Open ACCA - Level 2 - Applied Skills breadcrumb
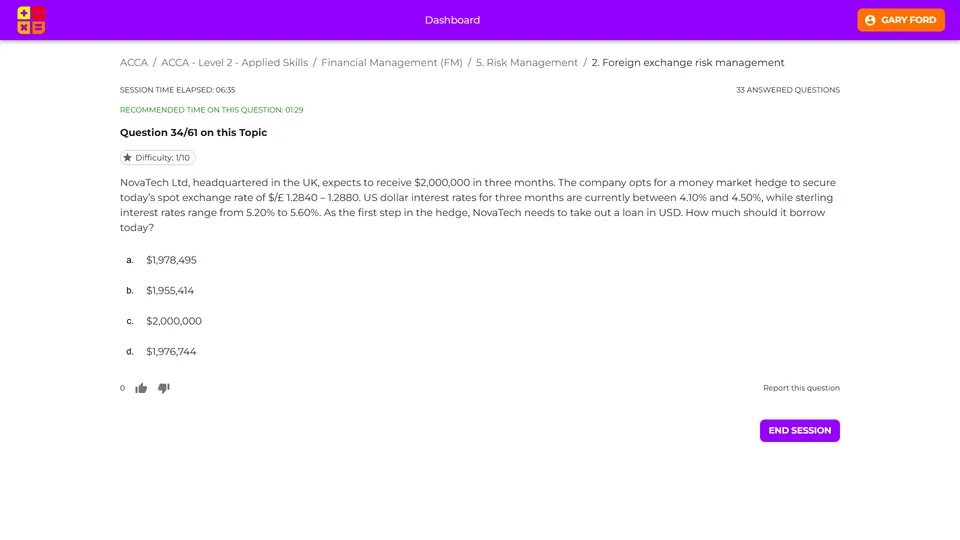 [x=234, y=63]
